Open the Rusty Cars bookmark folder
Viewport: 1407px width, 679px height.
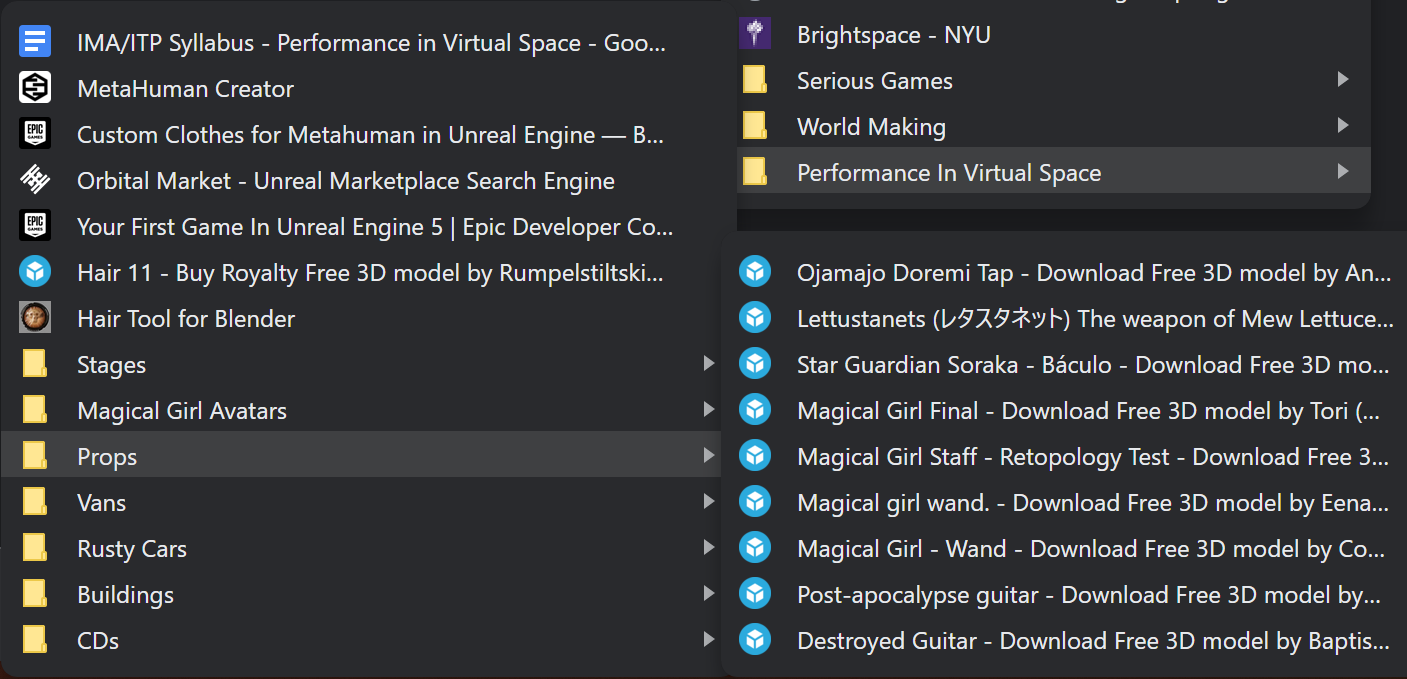(x=361, y=549)
